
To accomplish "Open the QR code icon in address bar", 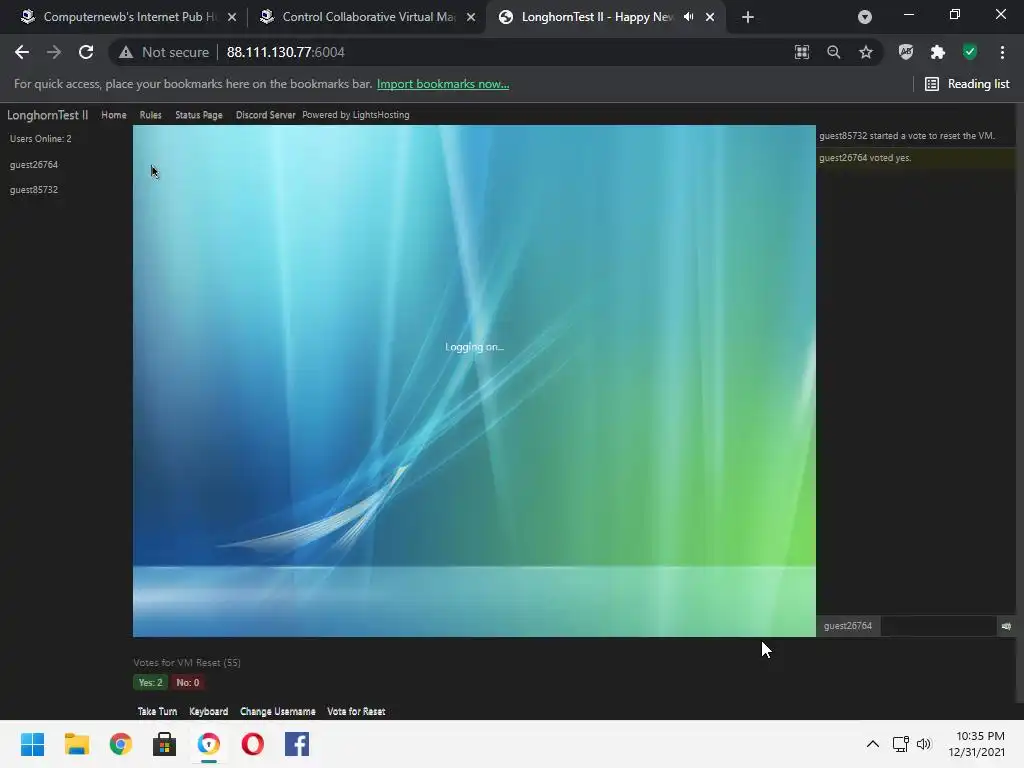I will pyautogui.click(x=802, y=52).
